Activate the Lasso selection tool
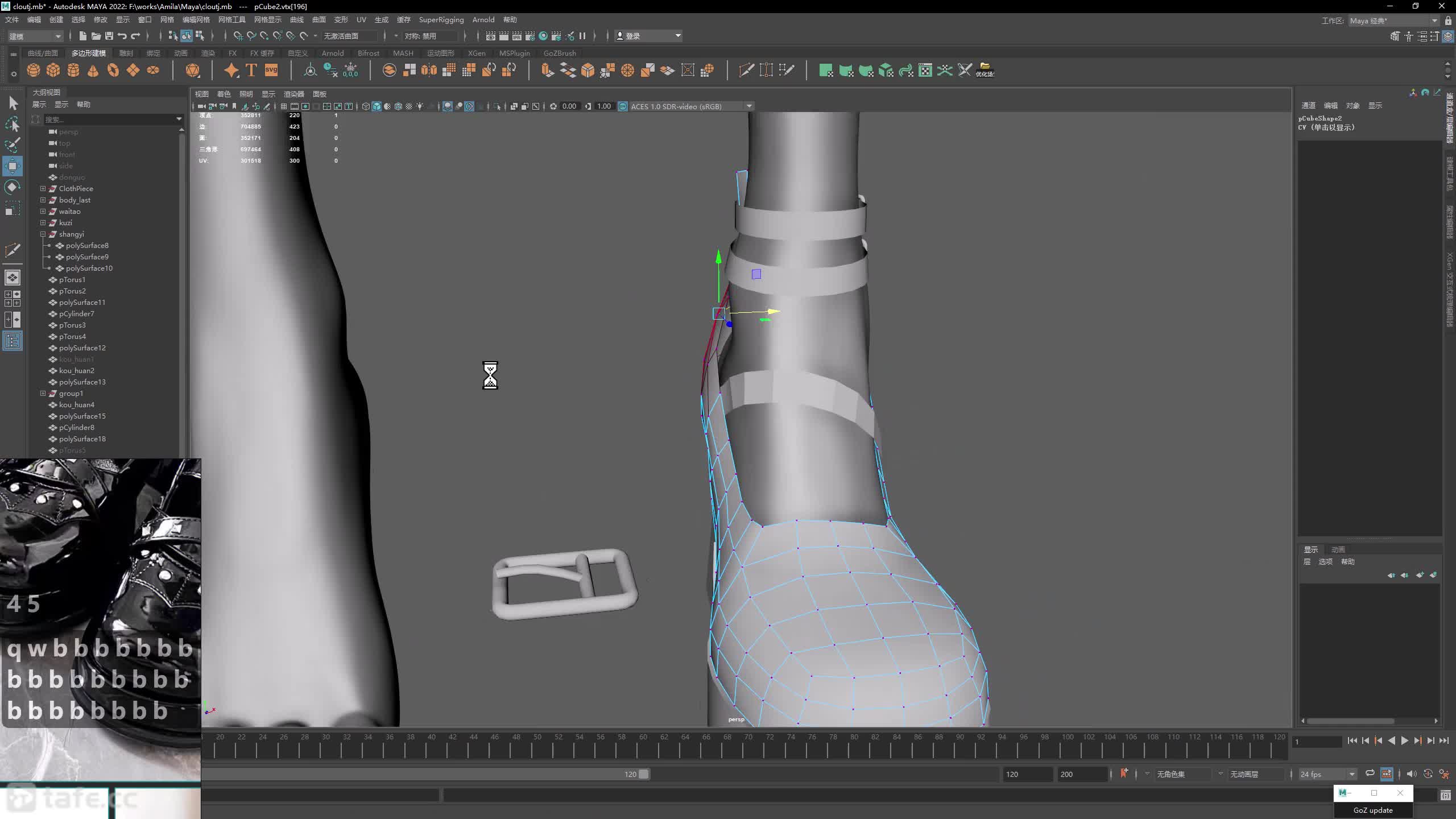 [13, 123]
